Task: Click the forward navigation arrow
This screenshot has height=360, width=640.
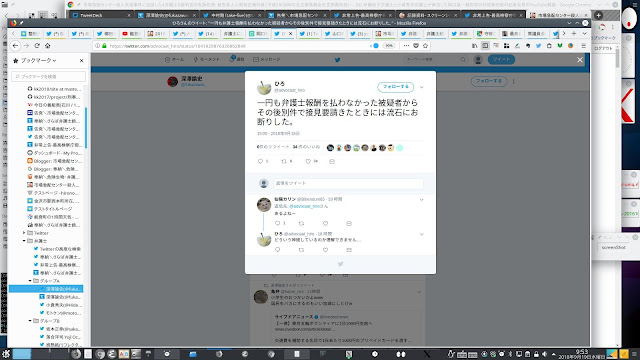Action: [26, 46]
